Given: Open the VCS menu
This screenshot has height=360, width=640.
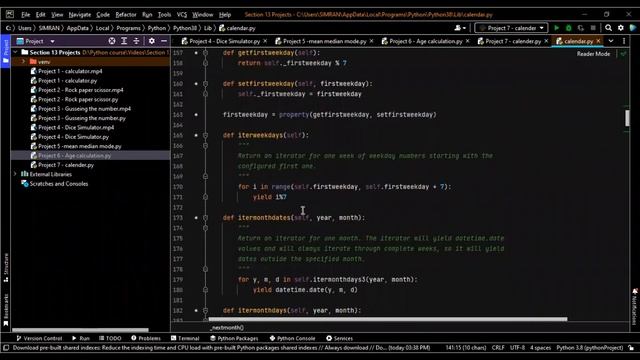Looking at the screenshot, I should pos(182,15).
